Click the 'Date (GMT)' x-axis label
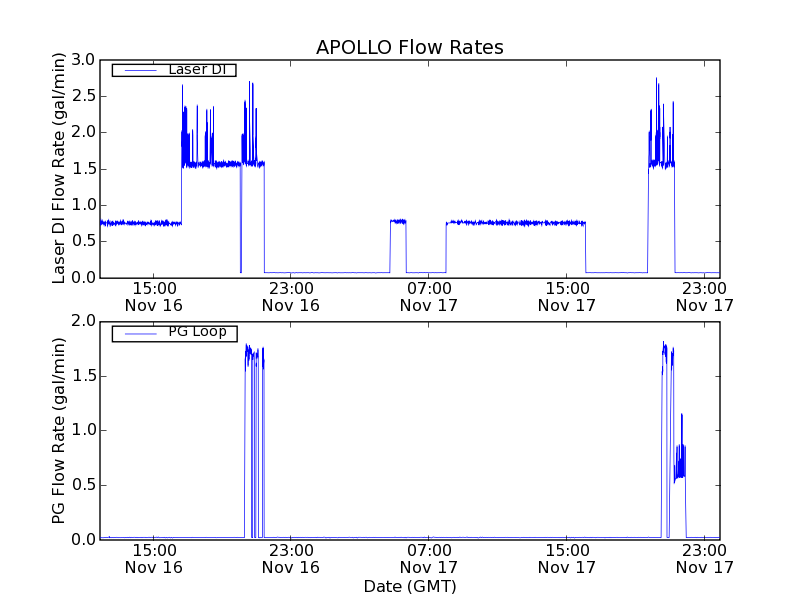800x600 pixels. click(410, 586)
